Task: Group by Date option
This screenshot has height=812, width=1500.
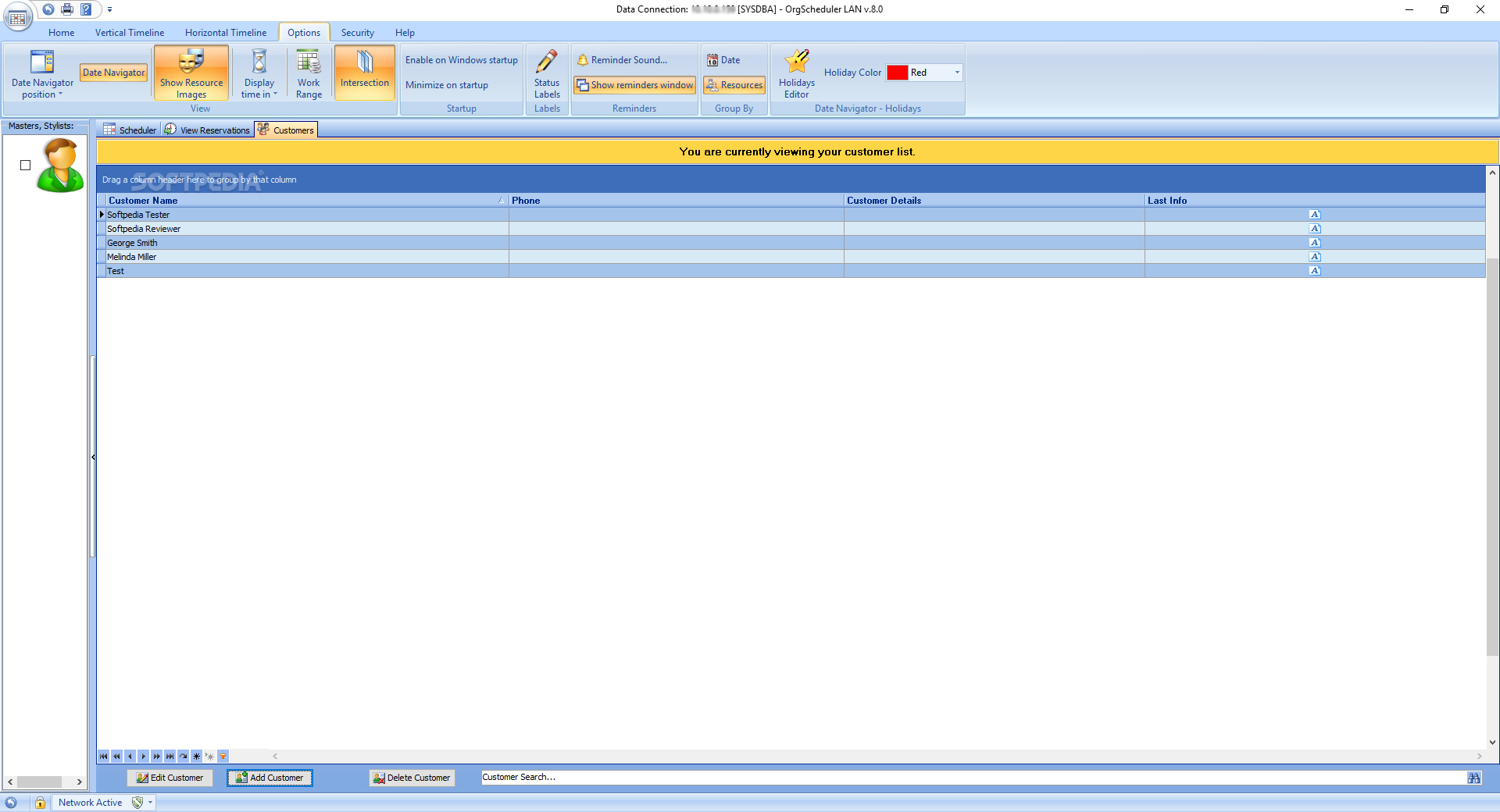Action: (x=723, y=60)
